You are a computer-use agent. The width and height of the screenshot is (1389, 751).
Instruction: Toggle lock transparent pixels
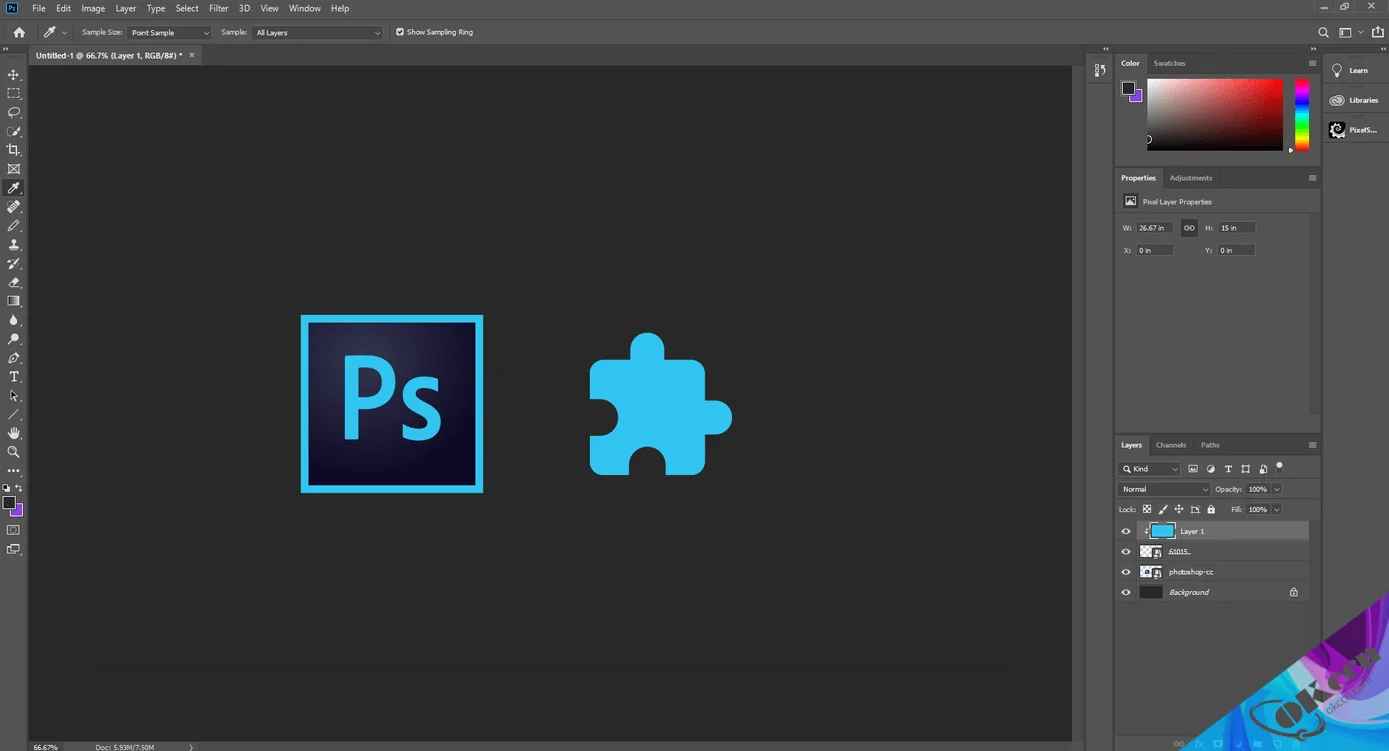click(1147, 510)
